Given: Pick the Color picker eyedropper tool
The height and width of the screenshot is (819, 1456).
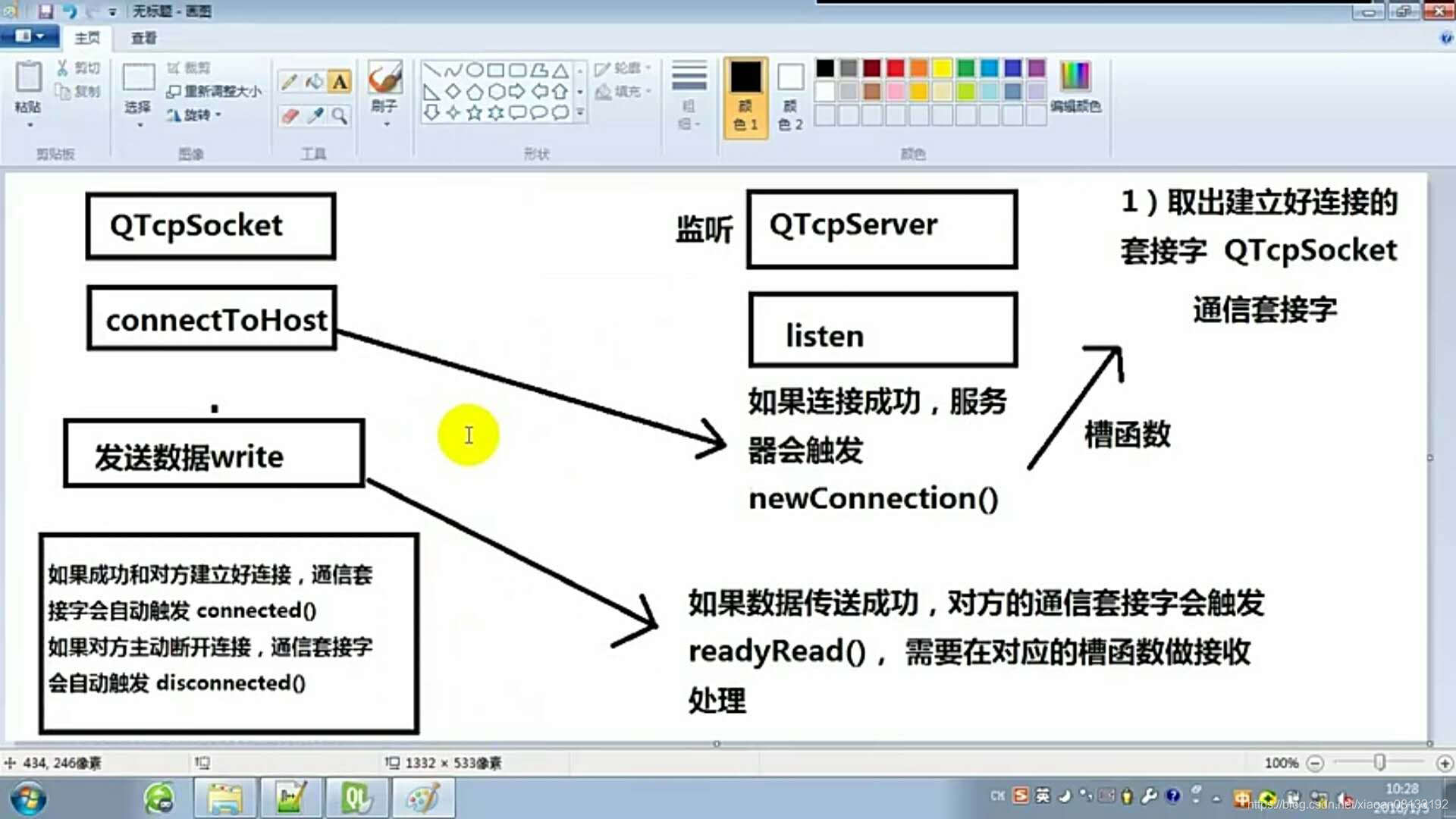Looking at the screenshot, I should pyautogui.click(x=315, y=115).
